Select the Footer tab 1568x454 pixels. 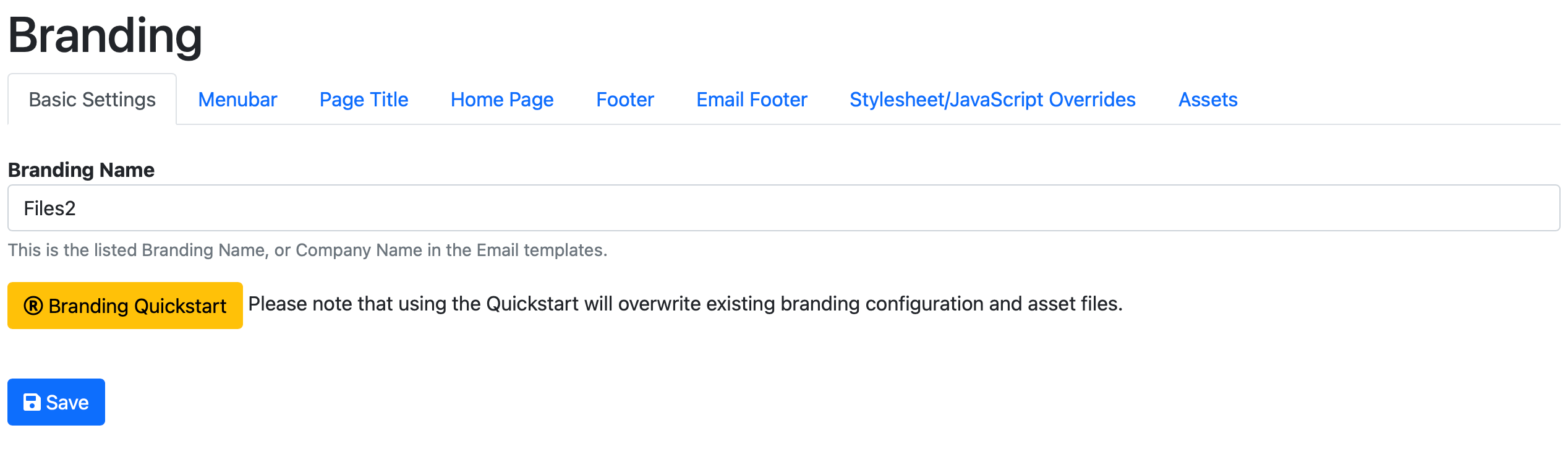click(624, 100)
